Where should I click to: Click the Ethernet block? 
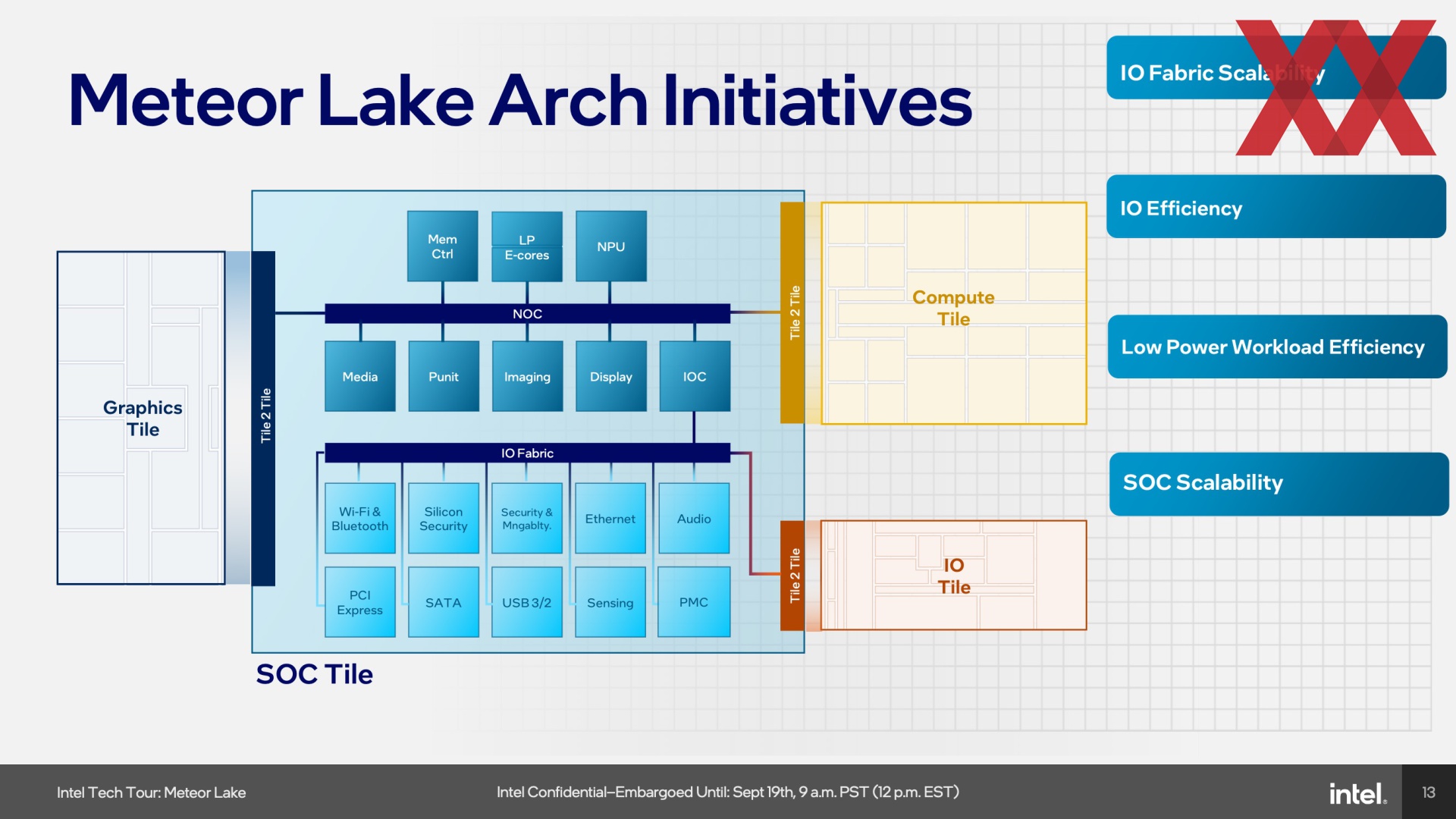pos(610,519)
